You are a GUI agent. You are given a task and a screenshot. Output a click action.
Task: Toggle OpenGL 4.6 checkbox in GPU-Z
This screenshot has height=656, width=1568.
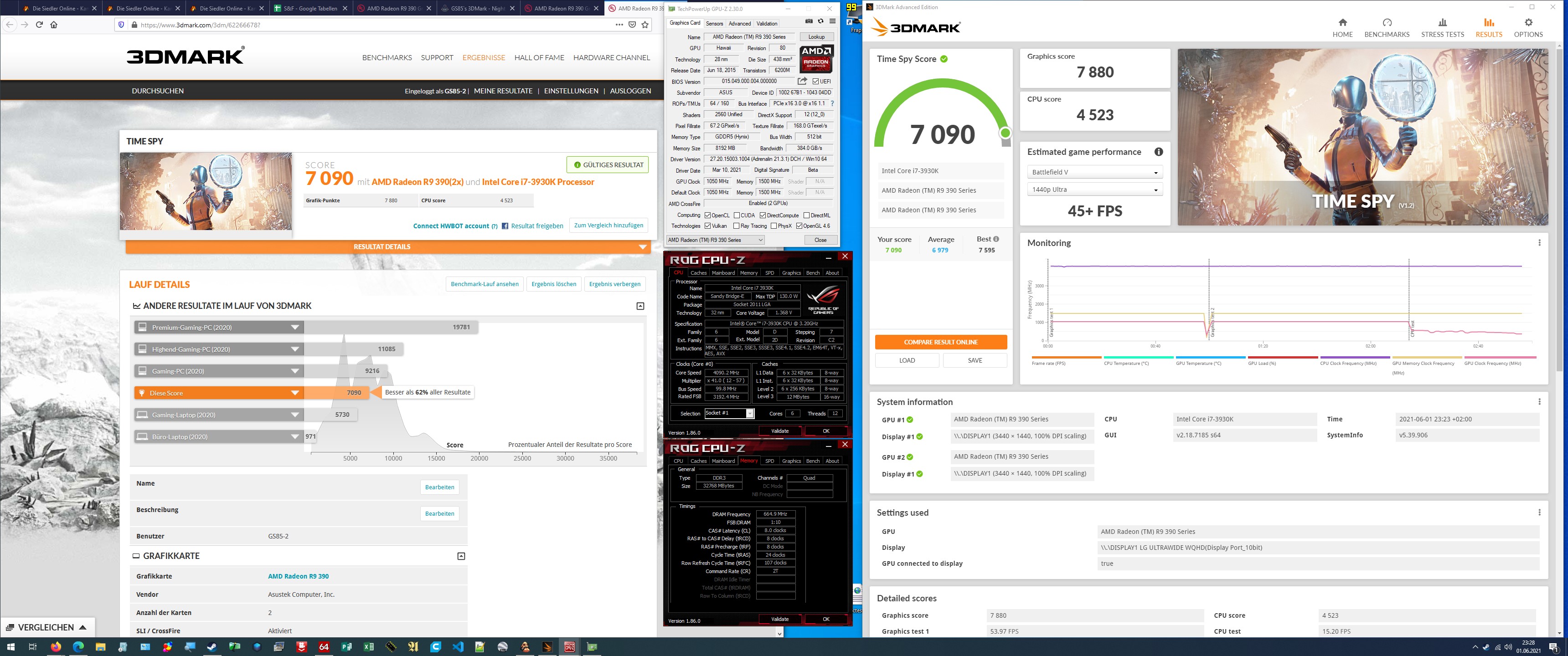[x=799, y=226]
